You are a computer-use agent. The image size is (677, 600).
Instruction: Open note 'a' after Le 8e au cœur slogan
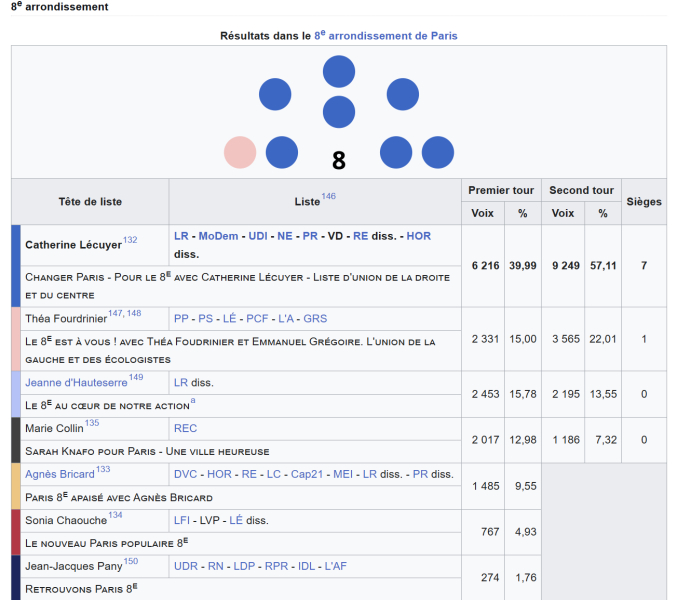pos(193,401)
